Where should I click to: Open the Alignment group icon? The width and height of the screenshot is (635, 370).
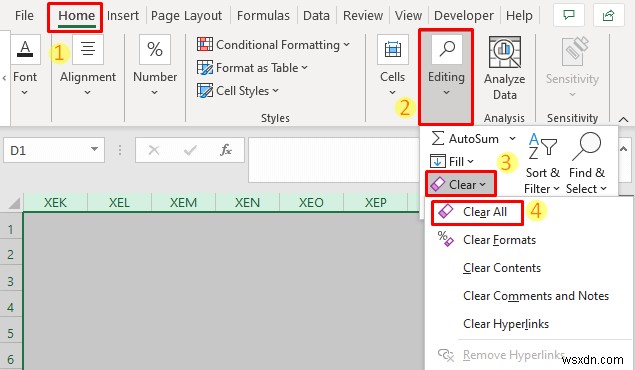pos(88,49)
